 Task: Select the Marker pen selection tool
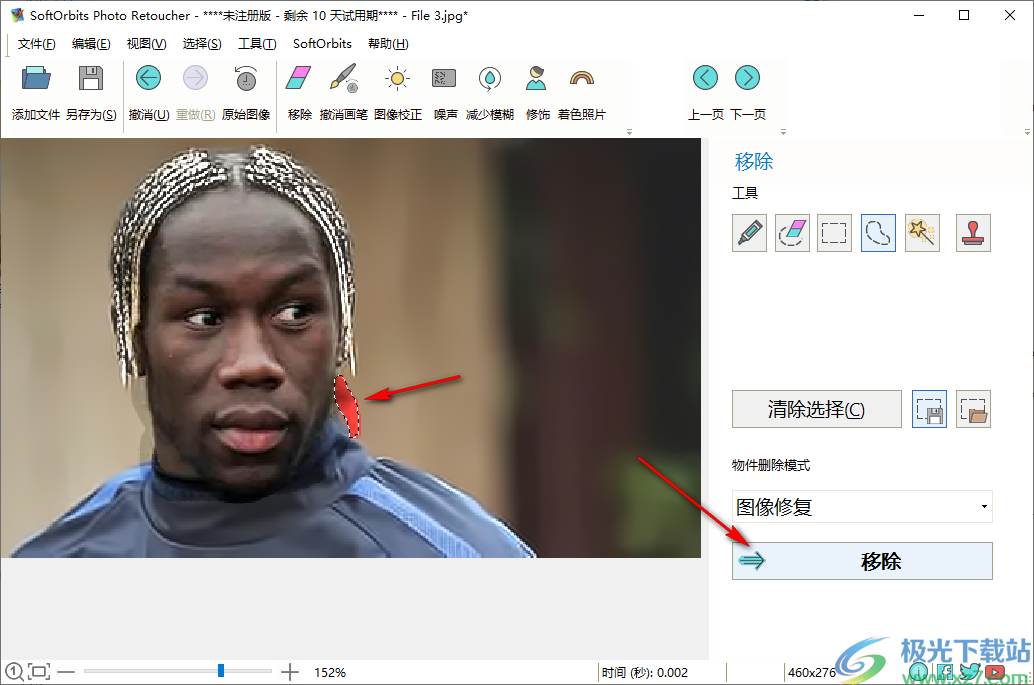pos(749,232)
